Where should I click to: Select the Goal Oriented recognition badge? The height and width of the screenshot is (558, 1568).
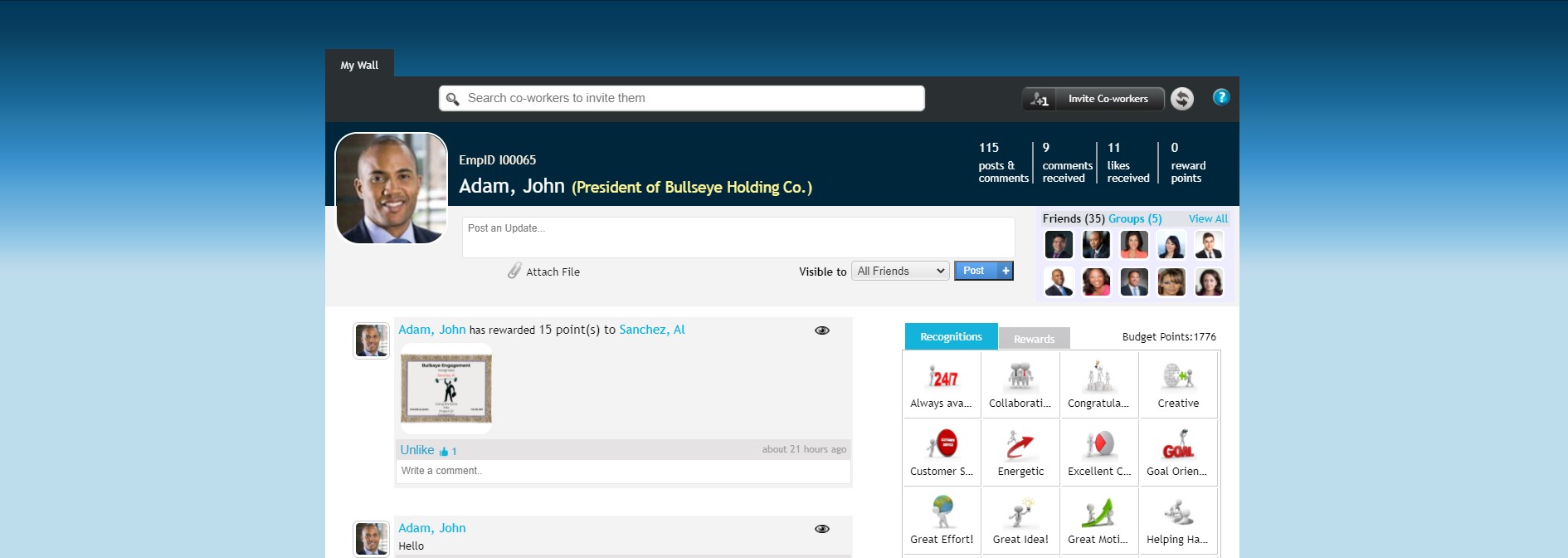click(x=1178, y=453)
